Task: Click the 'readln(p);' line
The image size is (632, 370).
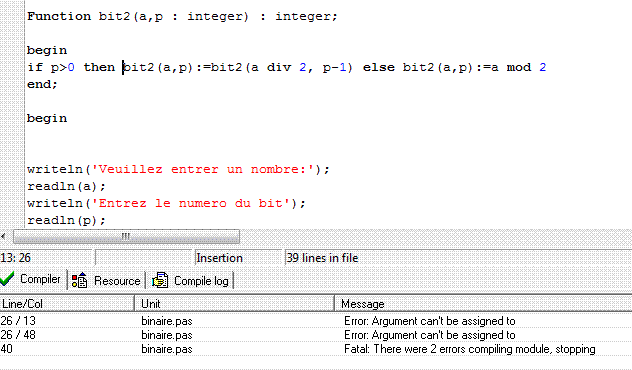Action: (67, 220)
